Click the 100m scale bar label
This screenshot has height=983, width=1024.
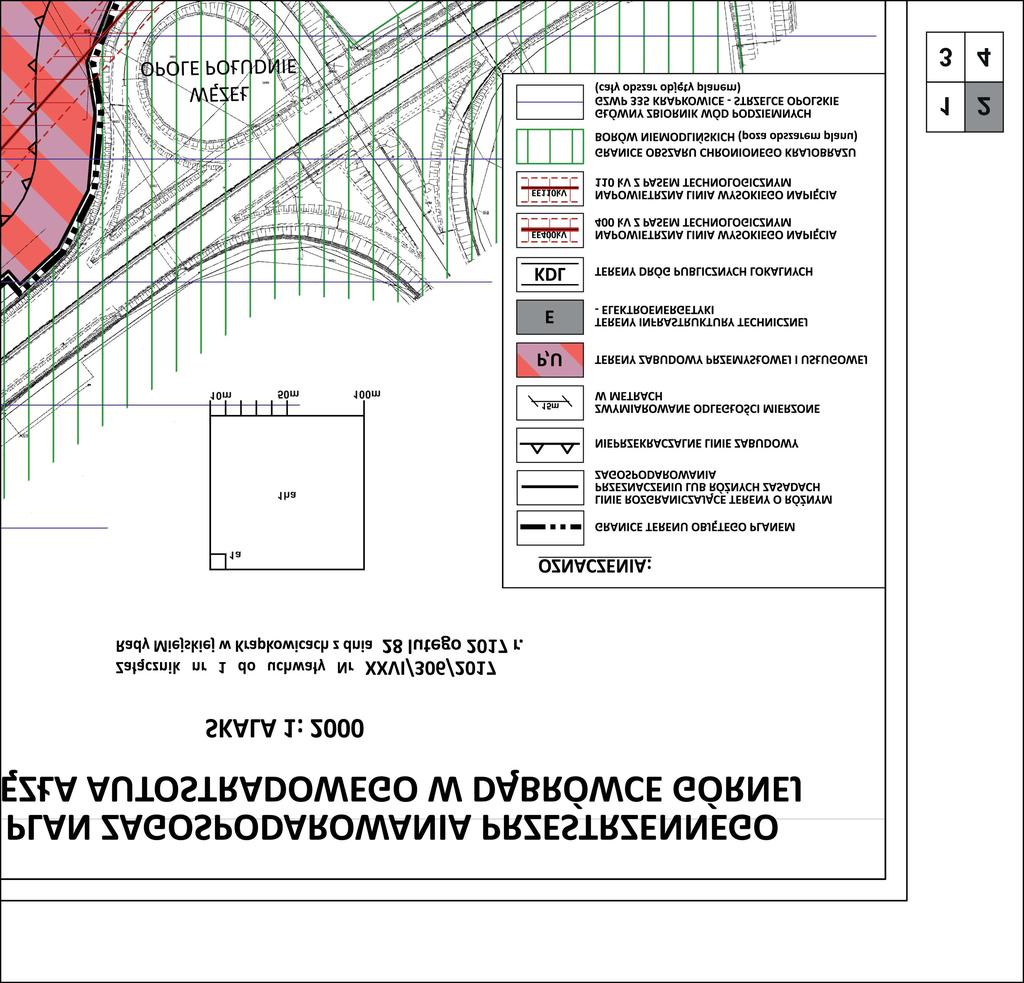367,395
